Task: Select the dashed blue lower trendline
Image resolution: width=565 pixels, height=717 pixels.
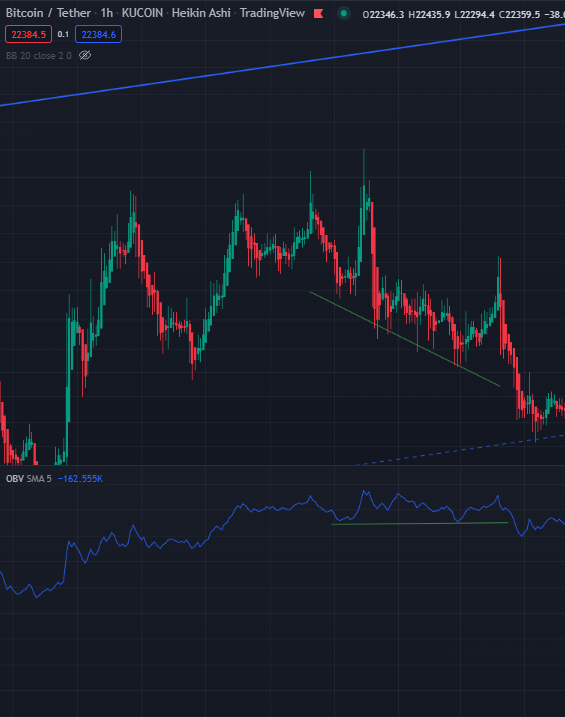Action: pyautogui.click(x=461, y=449)
